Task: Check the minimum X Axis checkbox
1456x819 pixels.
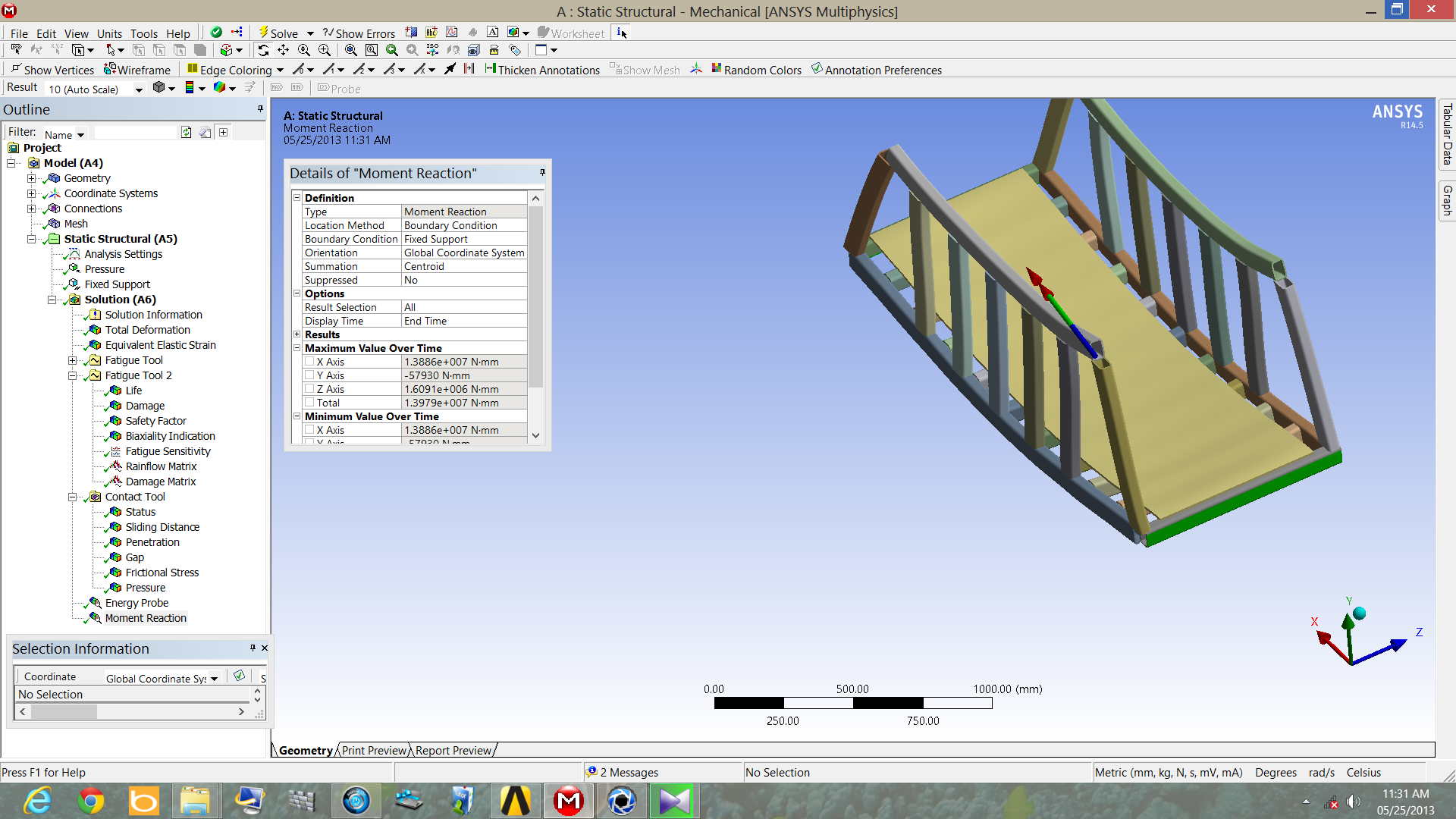Action: tap(309, 430)
